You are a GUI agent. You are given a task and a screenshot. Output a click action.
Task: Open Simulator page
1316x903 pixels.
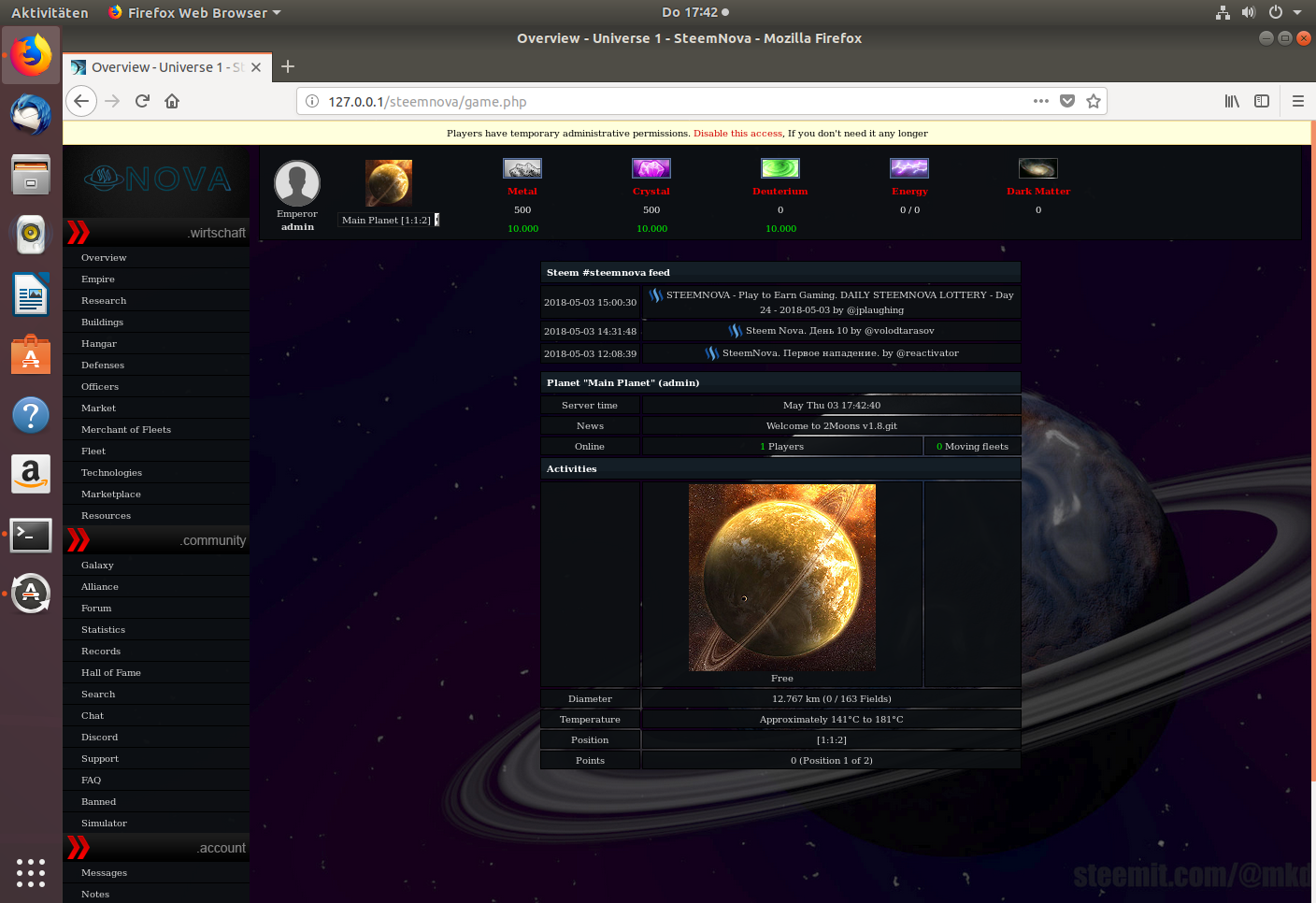104,823
